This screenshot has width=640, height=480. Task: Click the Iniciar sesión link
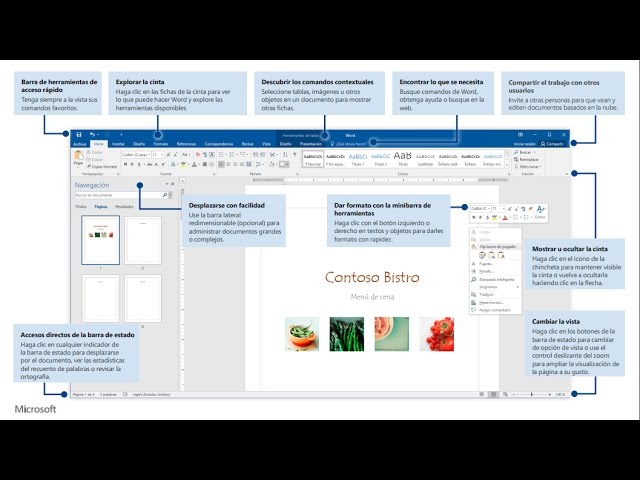pyautogui.click(x=524, y=144)
